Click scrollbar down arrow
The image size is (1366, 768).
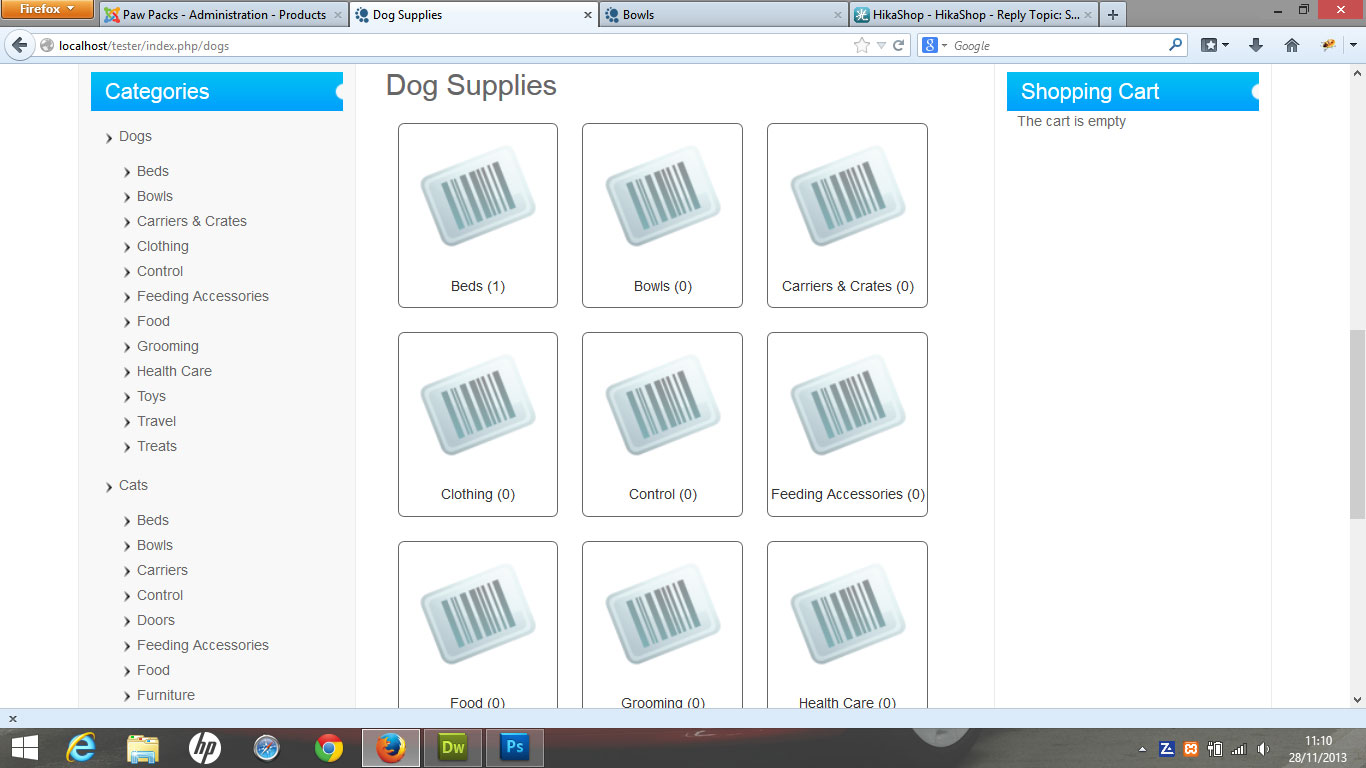(x=1357, y=700)
